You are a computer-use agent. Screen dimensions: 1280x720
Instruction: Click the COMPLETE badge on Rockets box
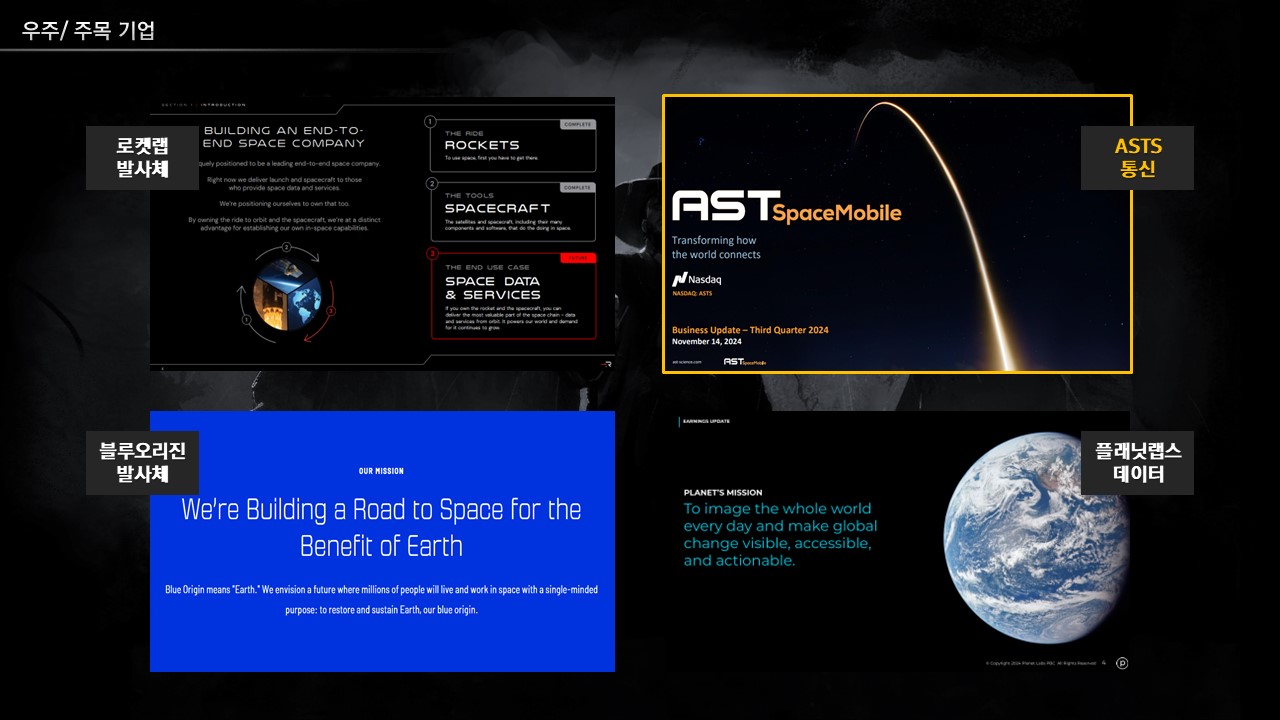(577, 125)
